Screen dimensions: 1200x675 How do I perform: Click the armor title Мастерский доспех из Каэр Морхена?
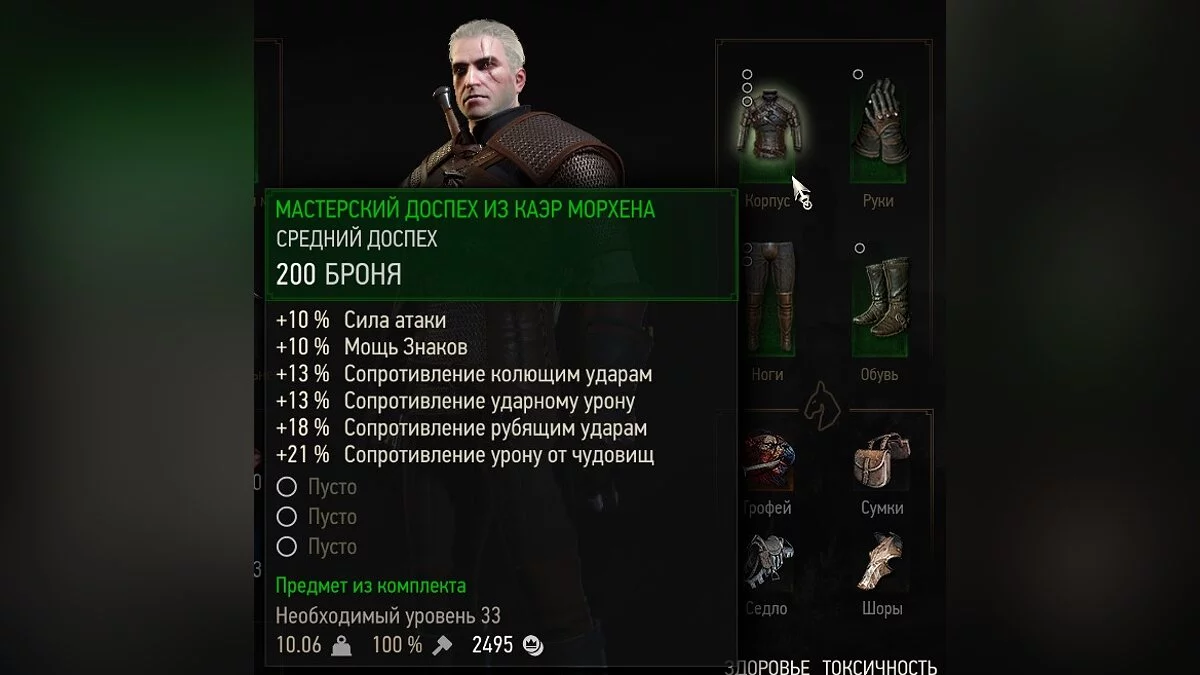pyautogui.click(x=466, y=210)
